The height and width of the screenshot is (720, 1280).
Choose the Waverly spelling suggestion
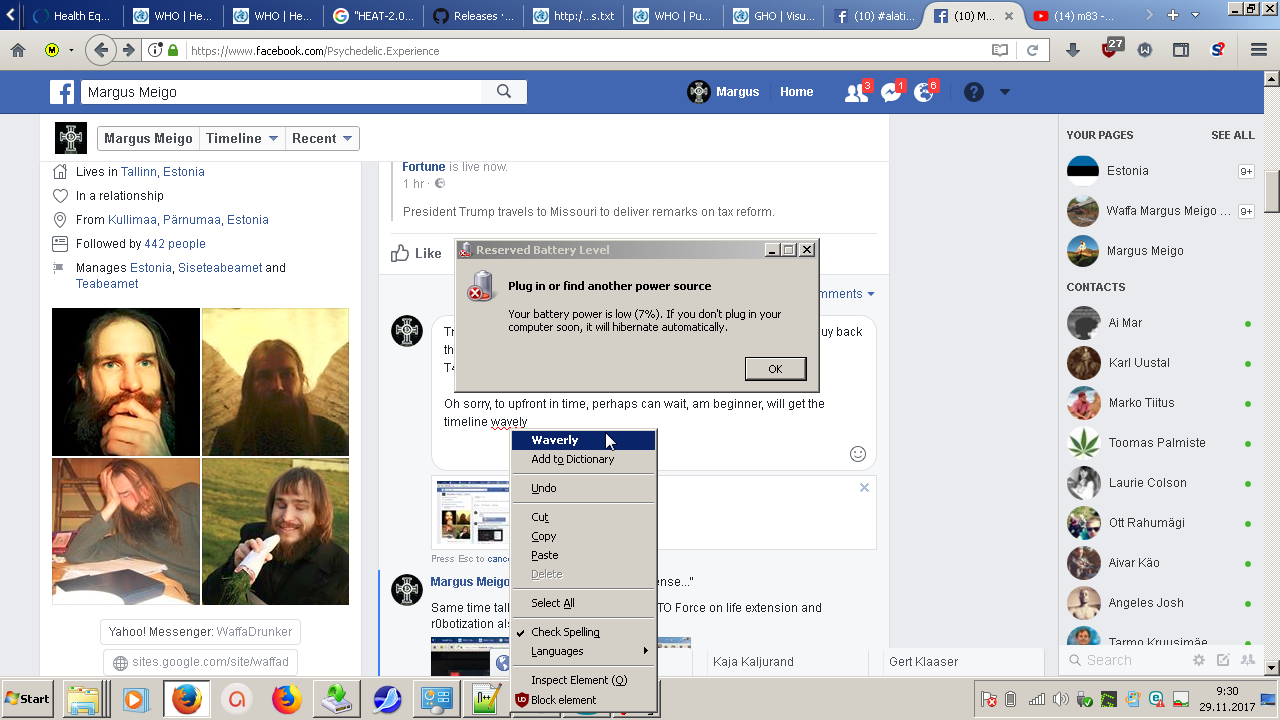point(555,440)
